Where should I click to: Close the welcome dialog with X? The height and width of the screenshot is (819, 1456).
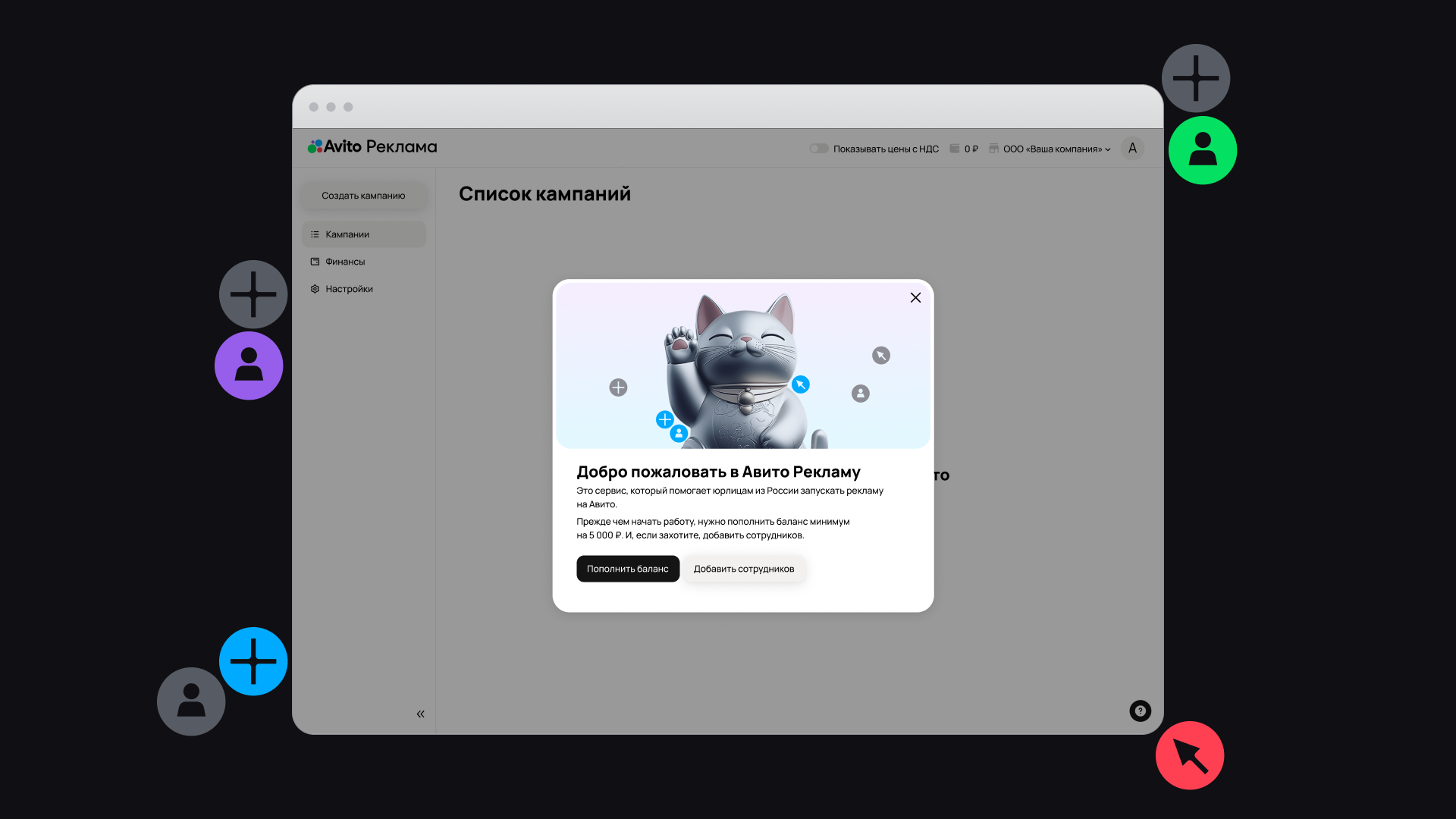[x=915, y=298]
